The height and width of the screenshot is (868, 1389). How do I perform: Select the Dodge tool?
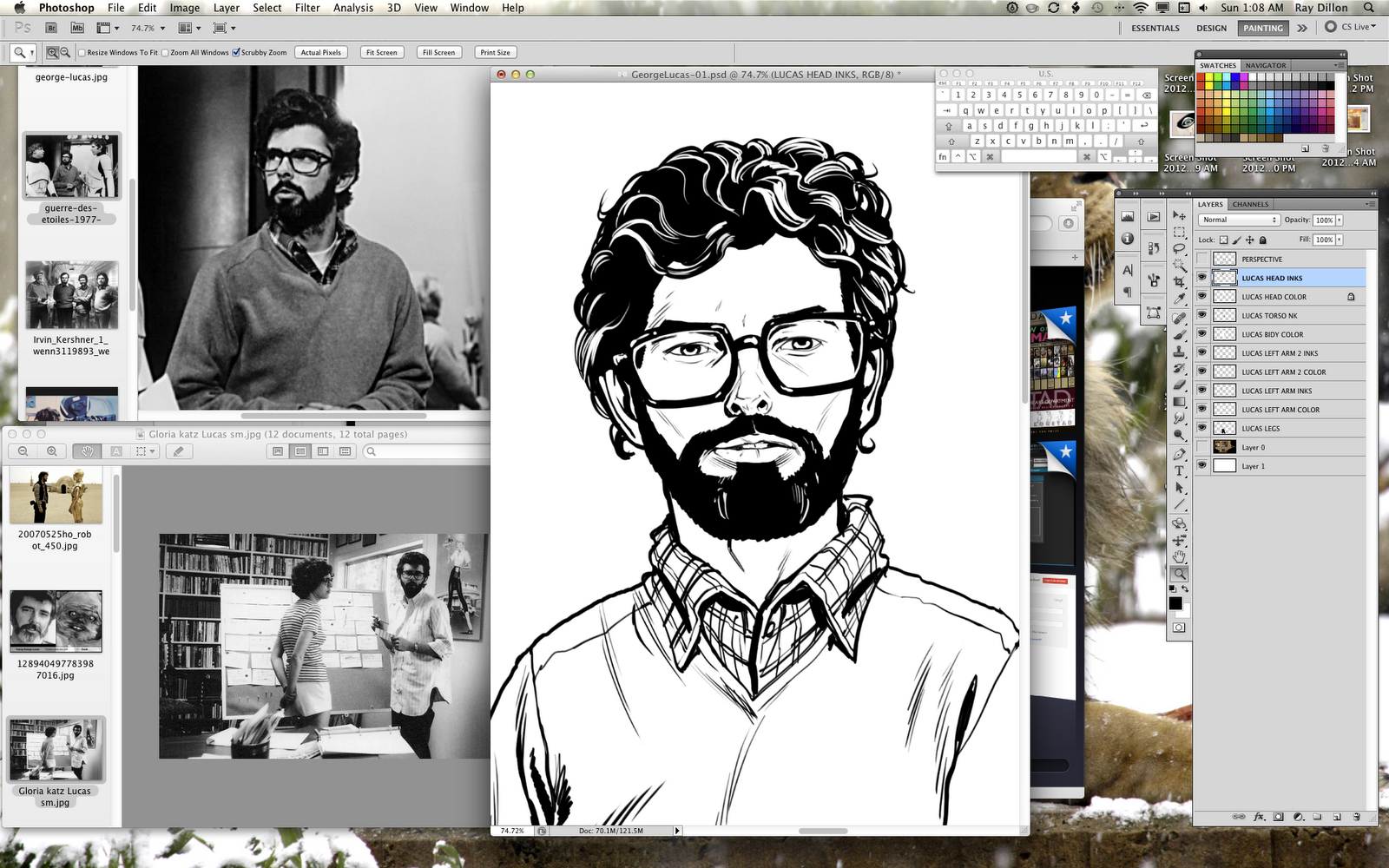(1179, 436)
